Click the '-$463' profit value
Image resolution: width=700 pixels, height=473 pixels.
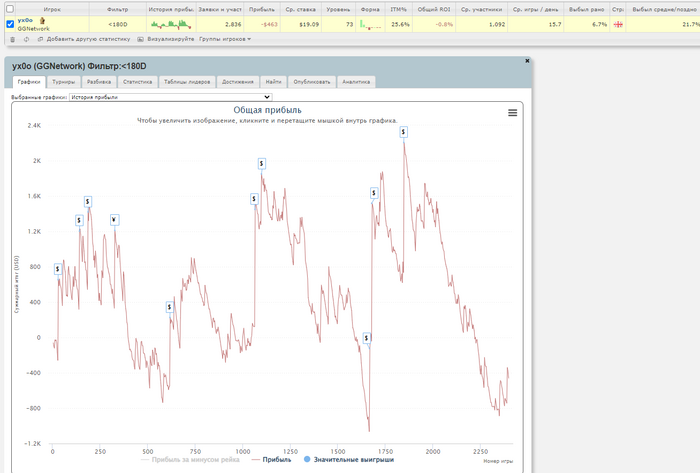[x=269, y=25]
